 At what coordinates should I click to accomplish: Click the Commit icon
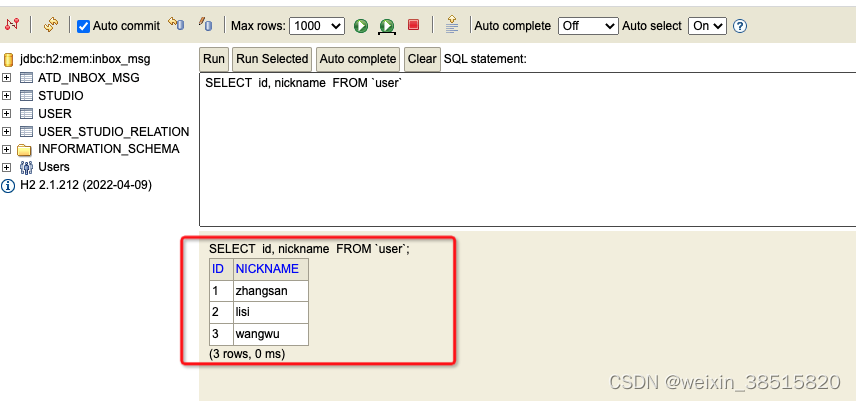click(x=206, y=24)
